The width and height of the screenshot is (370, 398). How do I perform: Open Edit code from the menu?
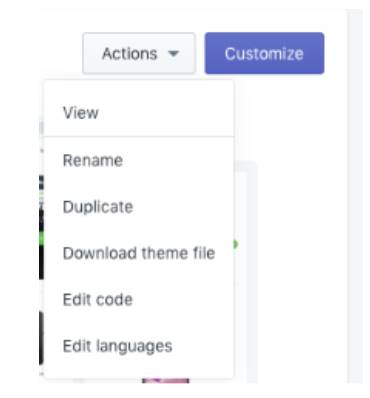tap(139, 299)
